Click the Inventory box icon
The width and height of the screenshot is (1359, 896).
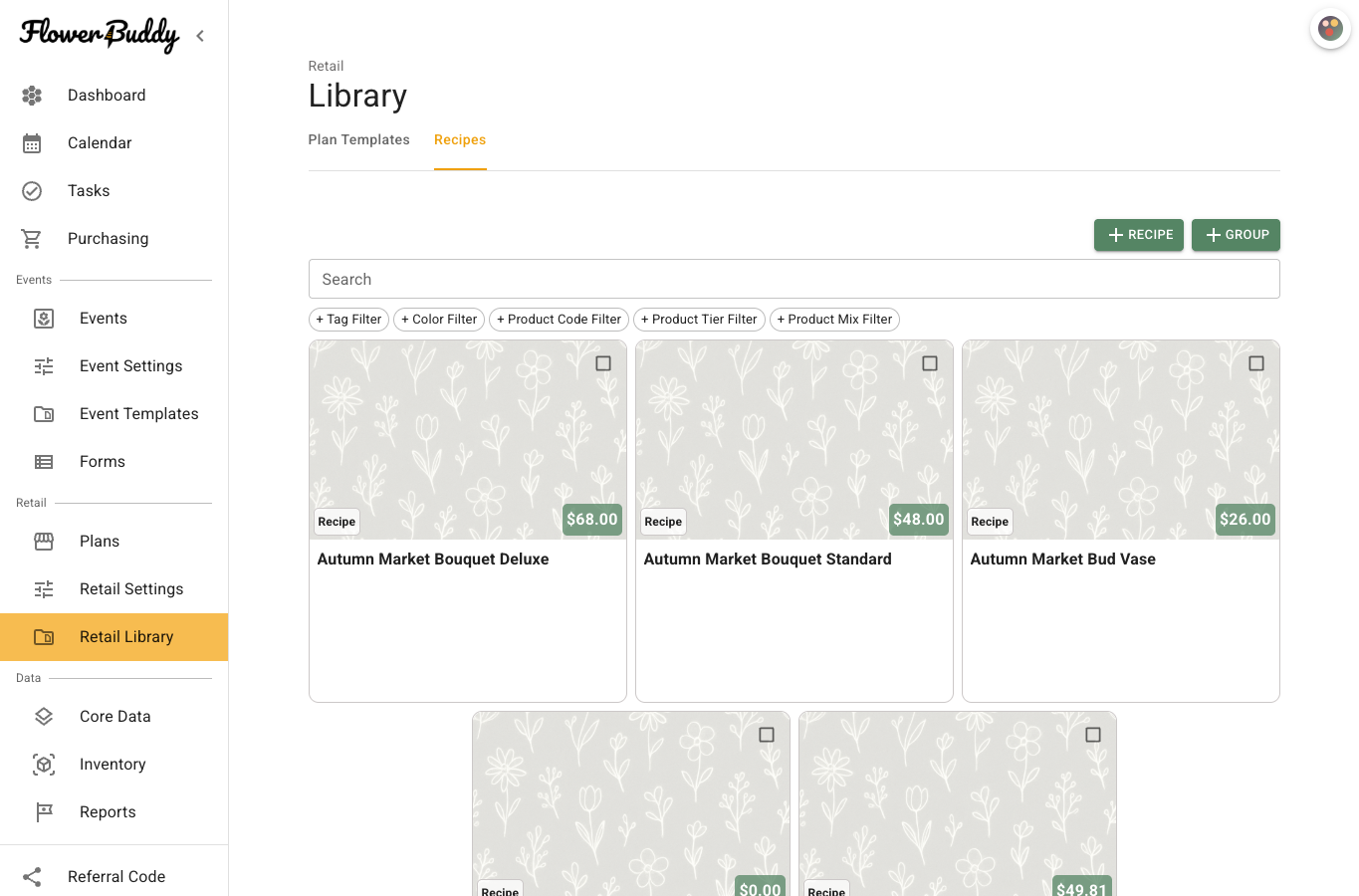tap(44, 765)
